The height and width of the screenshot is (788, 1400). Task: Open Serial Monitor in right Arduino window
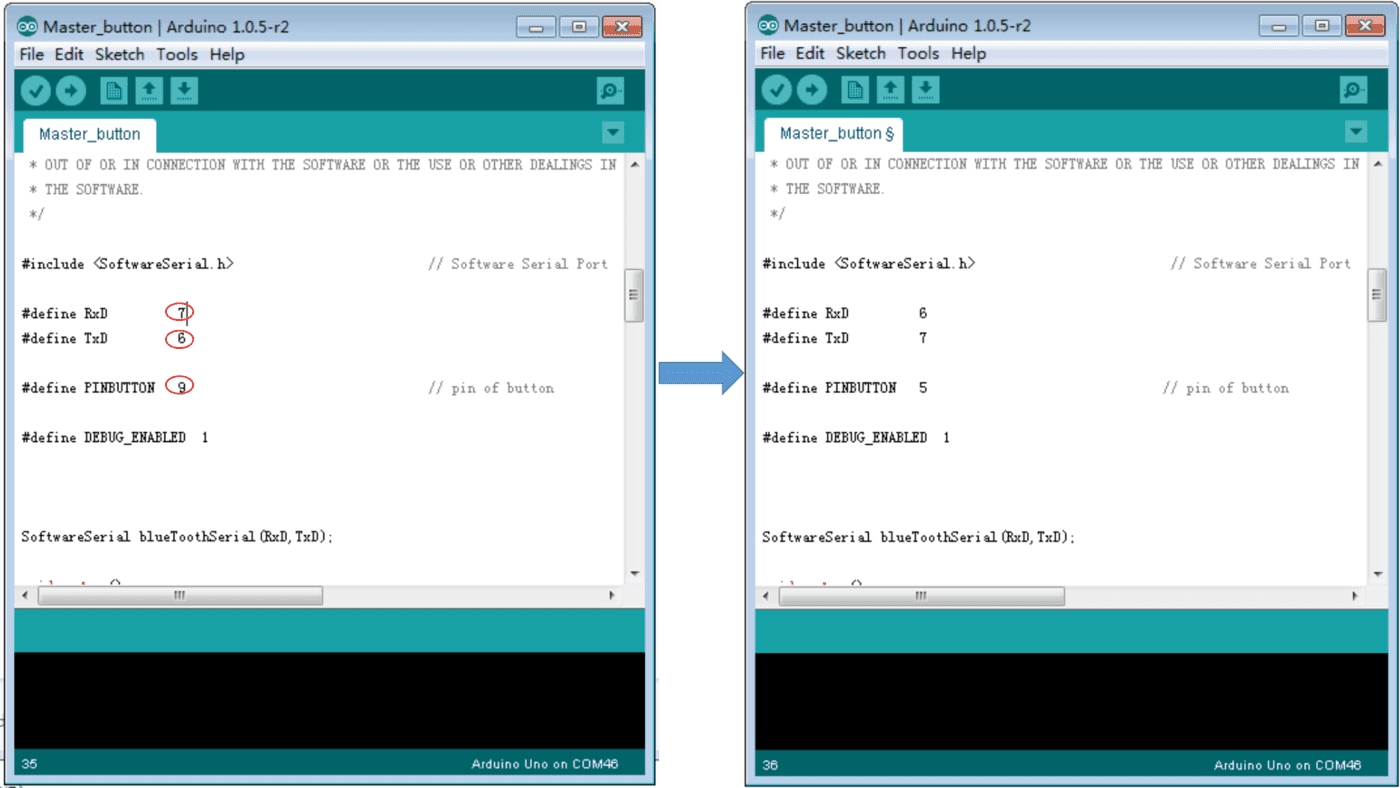tap(1353, 91)
